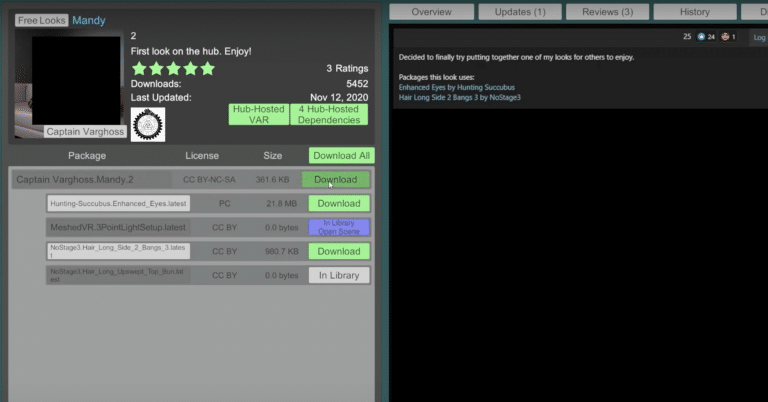This screenshot has width=768, height=402.
Task: Switch to the History tab
Action: [x=695, y=12]
